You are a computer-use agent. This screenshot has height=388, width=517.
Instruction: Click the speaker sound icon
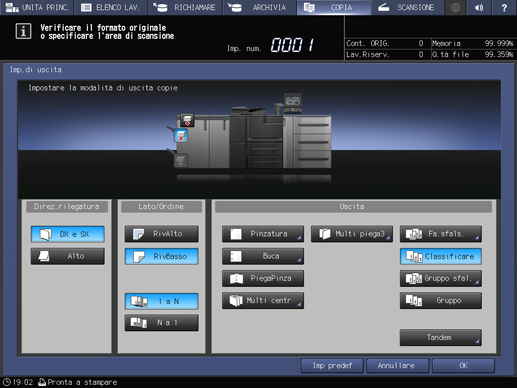(479, 7)
